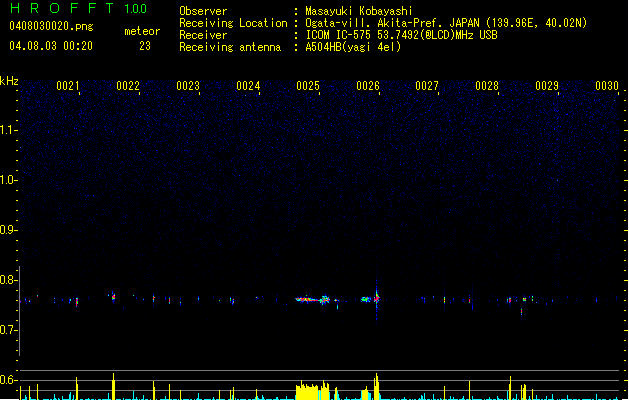Image resolution: width=629 pixels, height=400 pixels.
Task: Select the receiver text ICOM IC-575 53.7492 MHz USB
Action: point(401,35)
